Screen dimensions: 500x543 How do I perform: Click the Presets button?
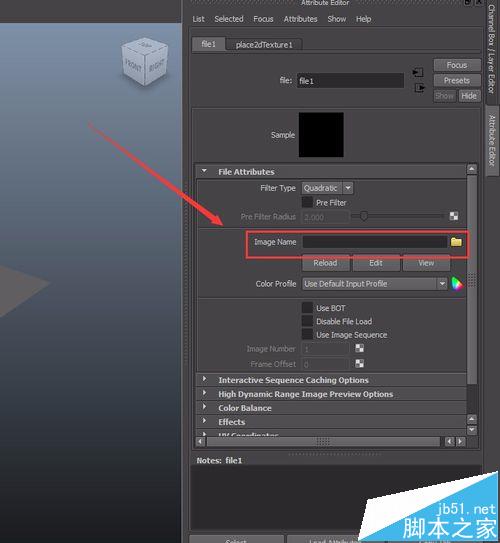457,80
